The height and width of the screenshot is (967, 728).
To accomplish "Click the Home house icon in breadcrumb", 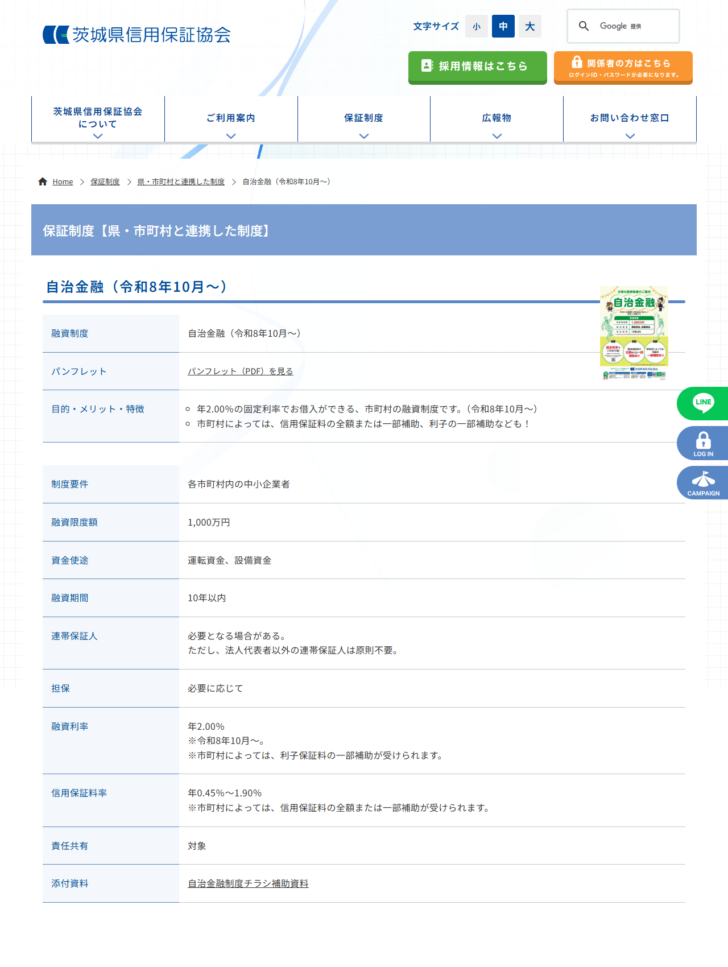I will coord(43,181).
